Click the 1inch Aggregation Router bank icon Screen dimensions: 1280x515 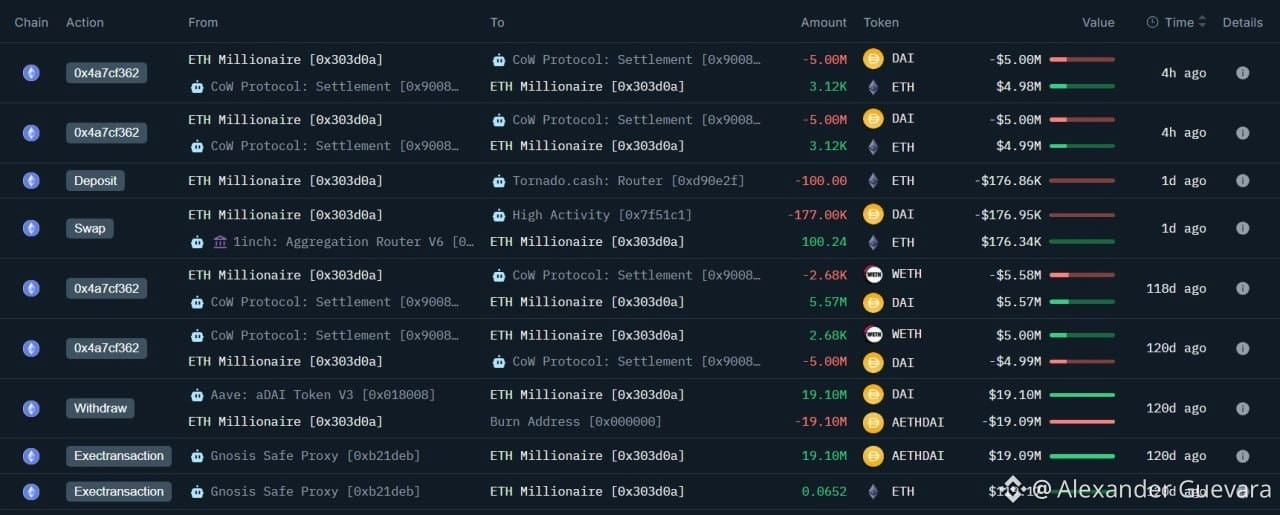click(220, 242)
